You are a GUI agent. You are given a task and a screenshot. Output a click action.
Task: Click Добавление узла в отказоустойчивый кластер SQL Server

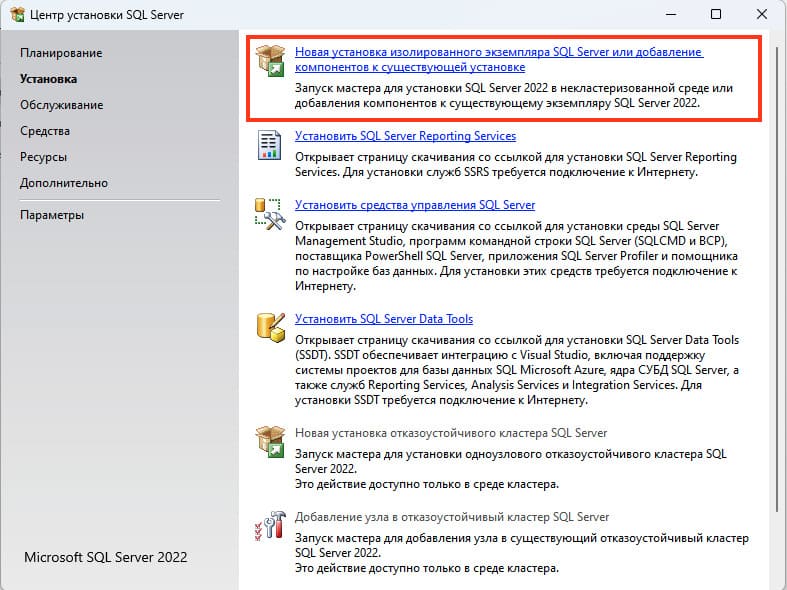coord(452,517)
